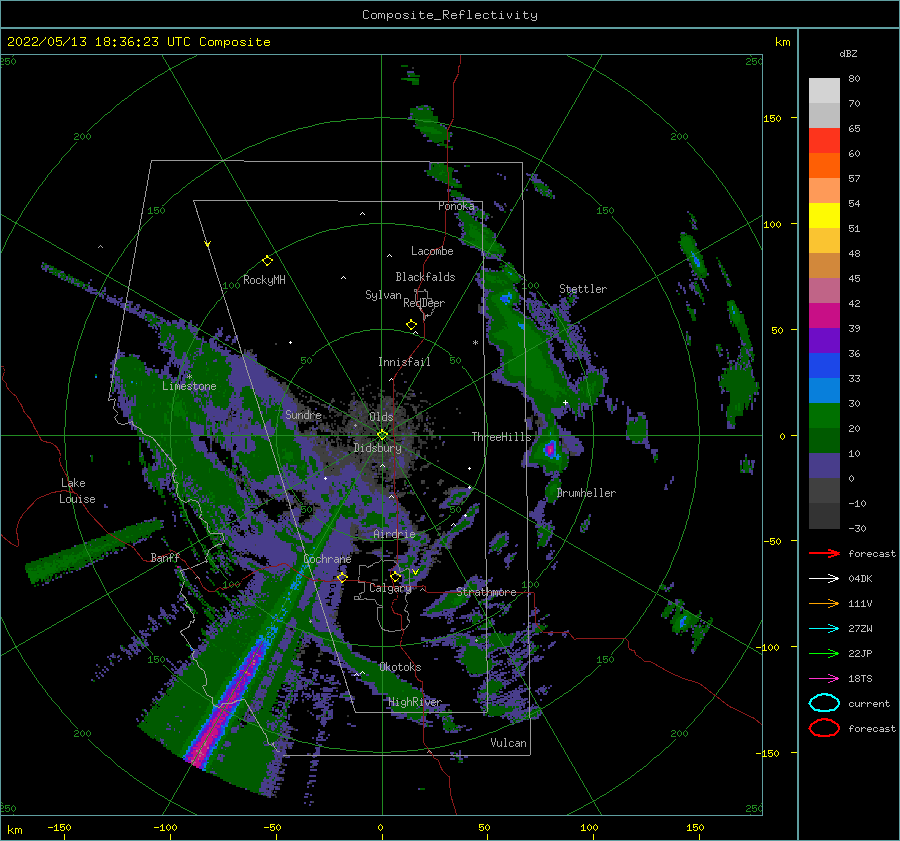Click the red 60-65 dBZ swatch
The width and height of the screenshot is (900, 841).
tap(824, 141)
